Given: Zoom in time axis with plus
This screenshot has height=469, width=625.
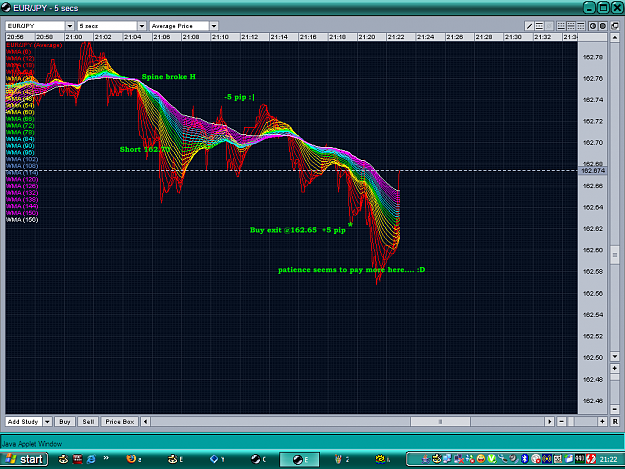Looking at the screenshot, I should point(602,422).
